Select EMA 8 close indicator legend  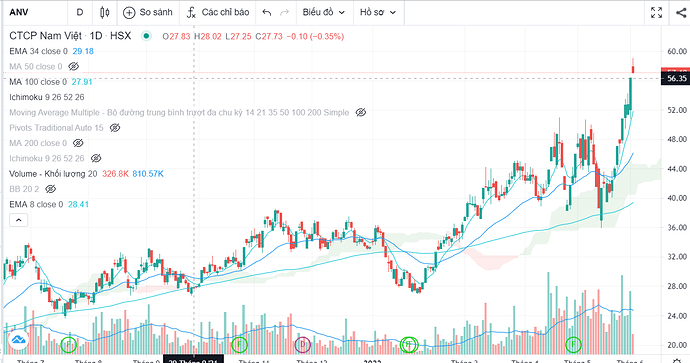[x=36, y=205]
